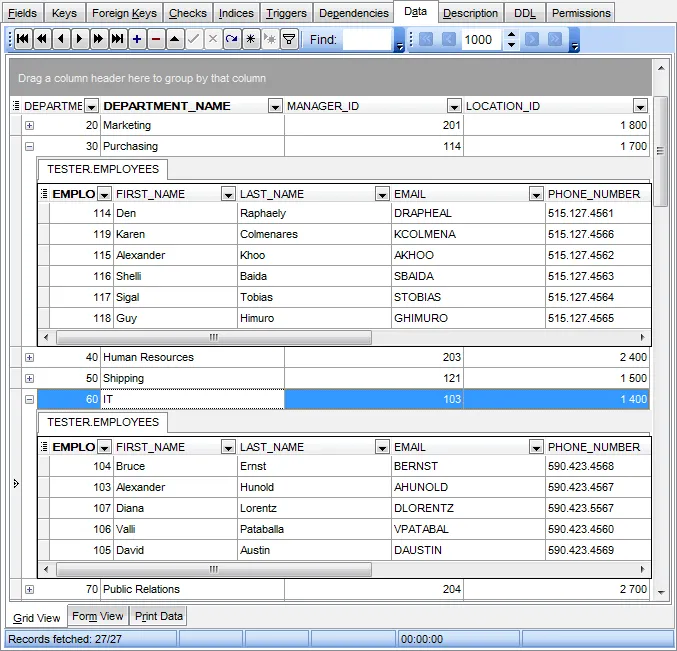Cancel edit with X button
This screenshot has width=677, height=651.
(x=213, y=39)
